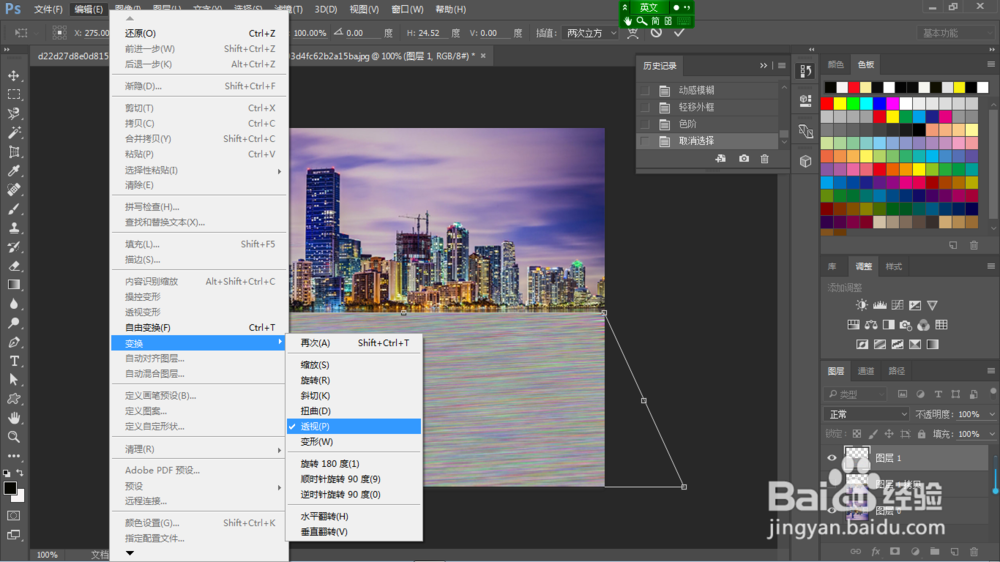Select the Pen tool
The height and width of the screenshot is (562, 1000).
tap(13, 342)
